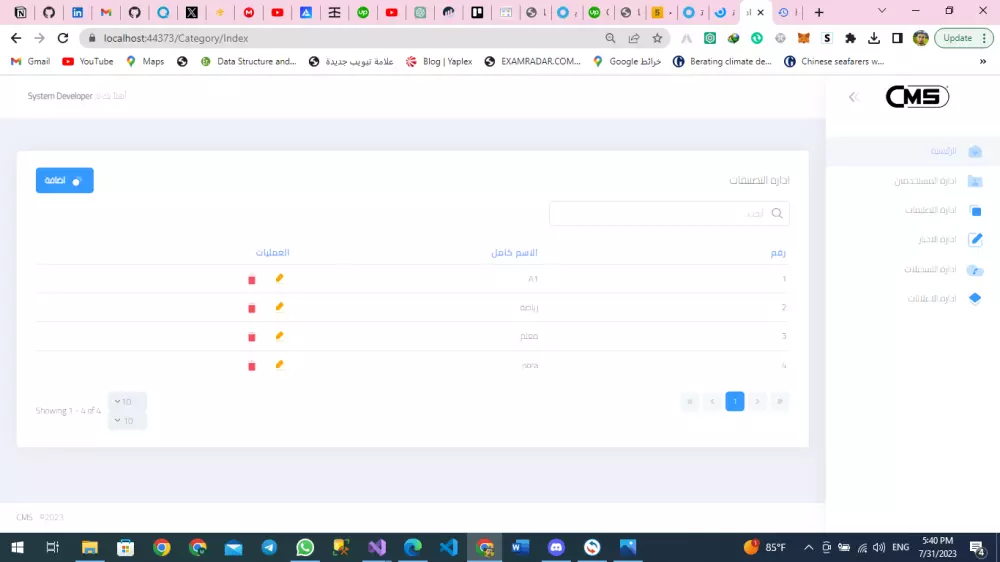Open YouTube bookmark
Viewport: 1000px width, 562px height.
87,61
